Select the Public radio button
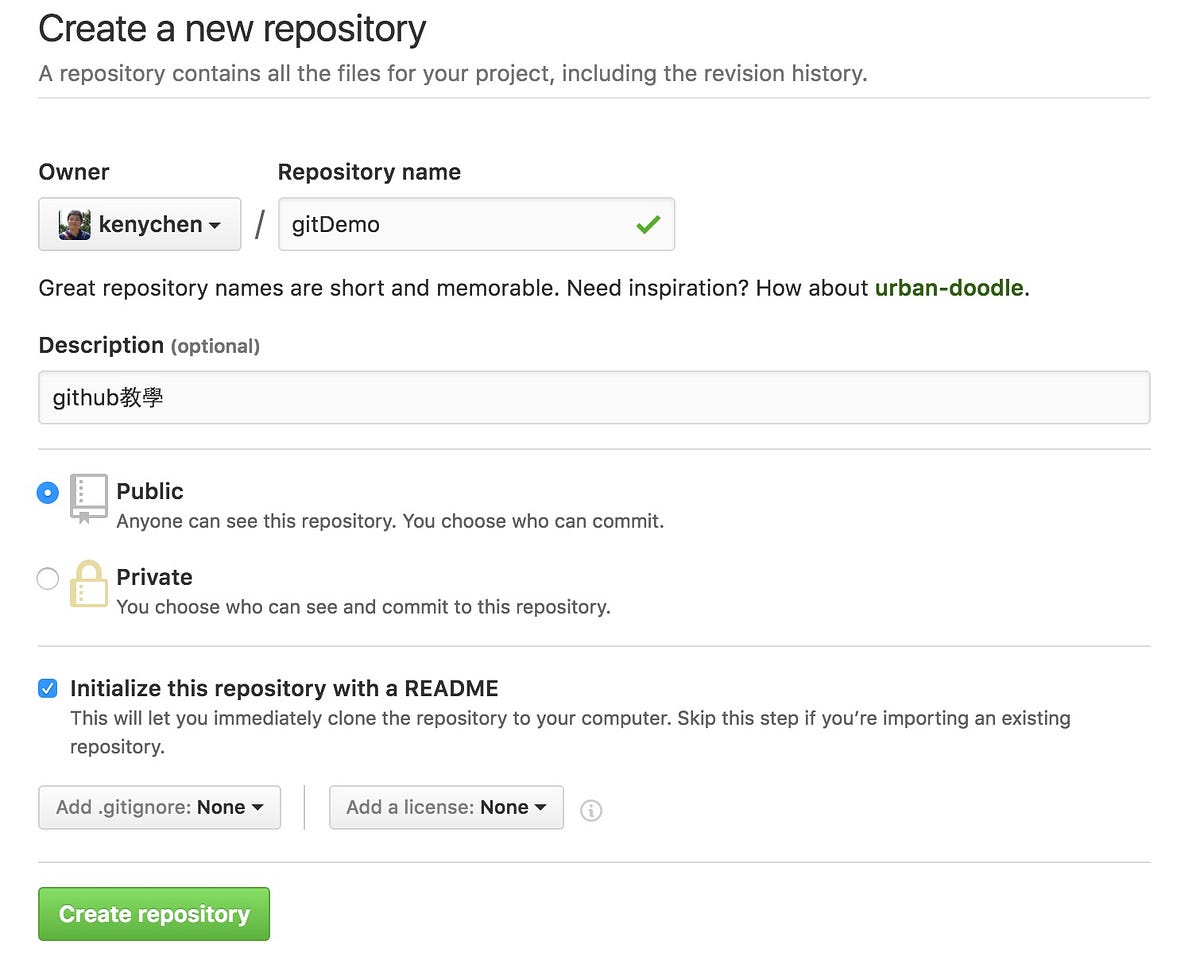Image resolution: width=1200 pixels, height=976 pixels. (x=48, y=493)
